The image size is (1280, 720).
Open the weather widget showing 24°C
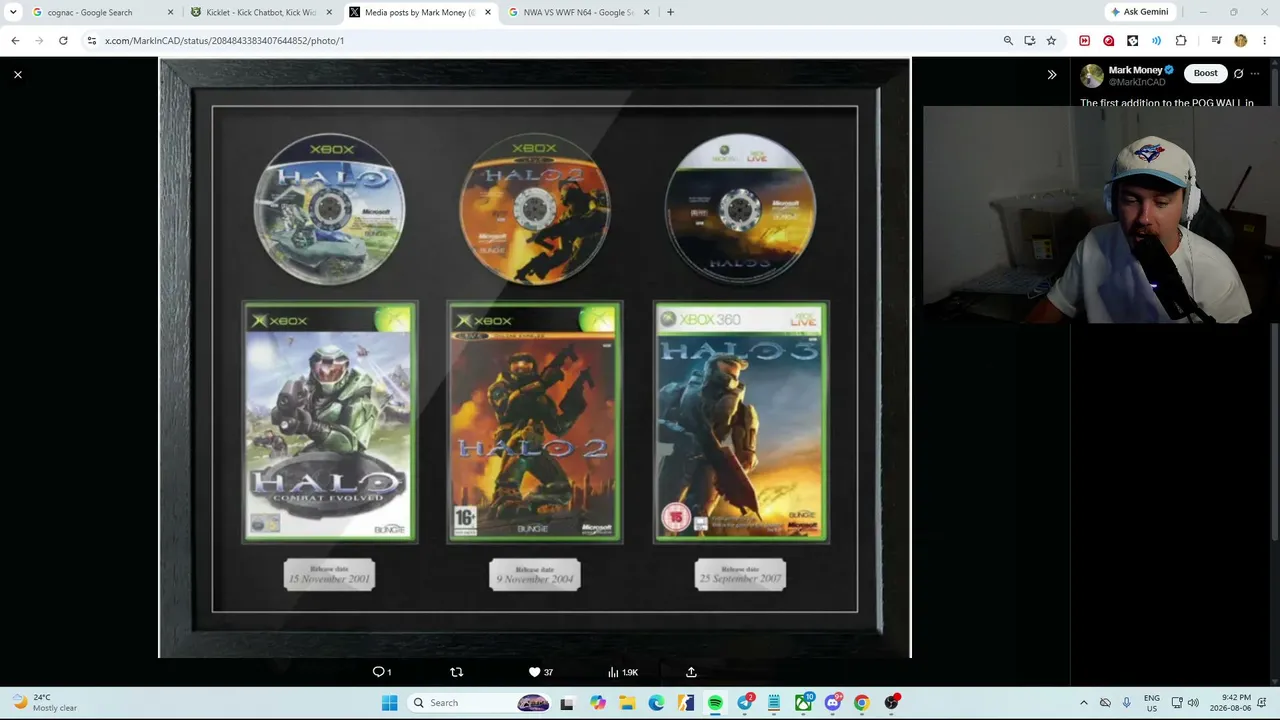(x=44, y=703)
